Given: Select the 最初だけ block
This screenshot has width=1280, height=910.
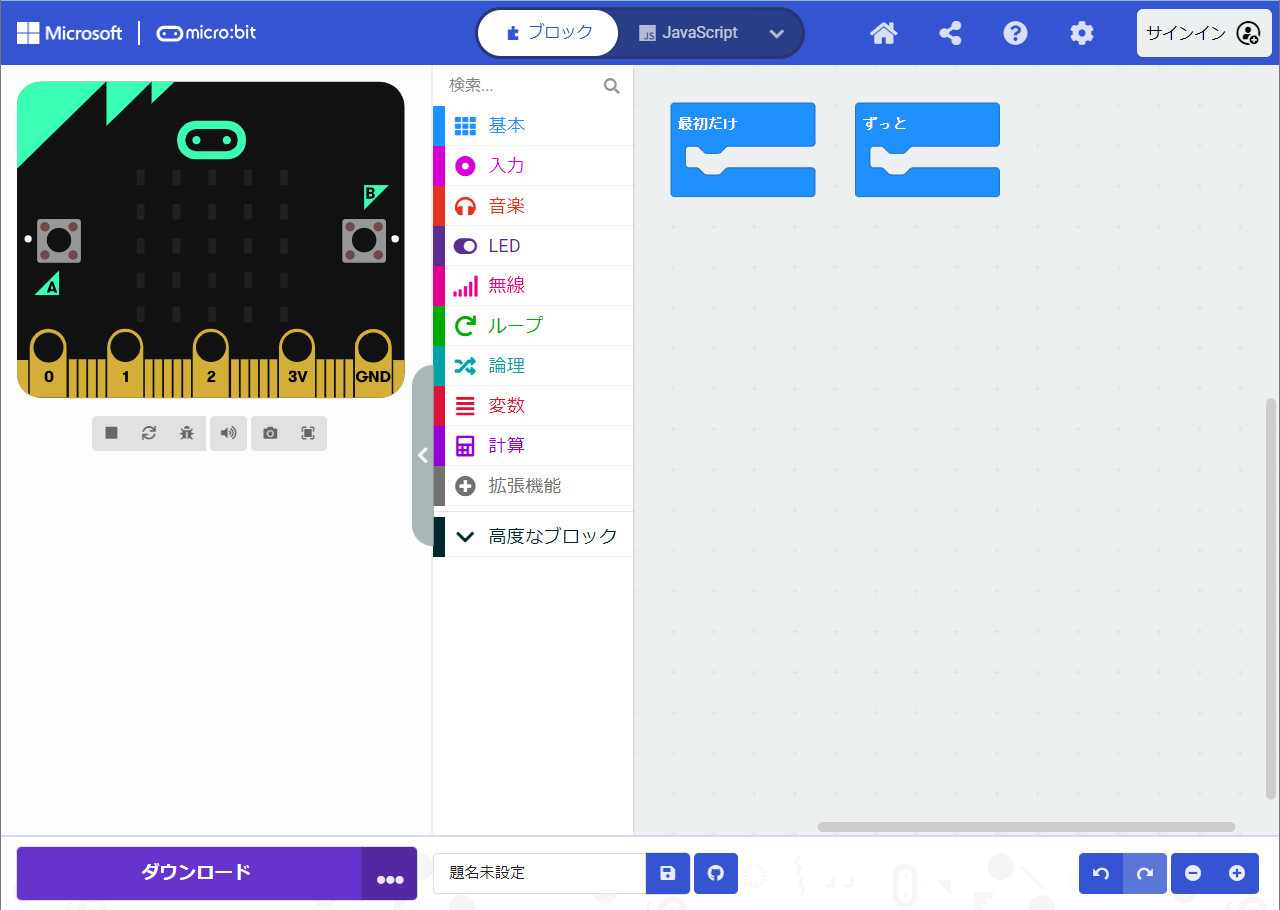Looking at the screenshot, I should (743, 124).
